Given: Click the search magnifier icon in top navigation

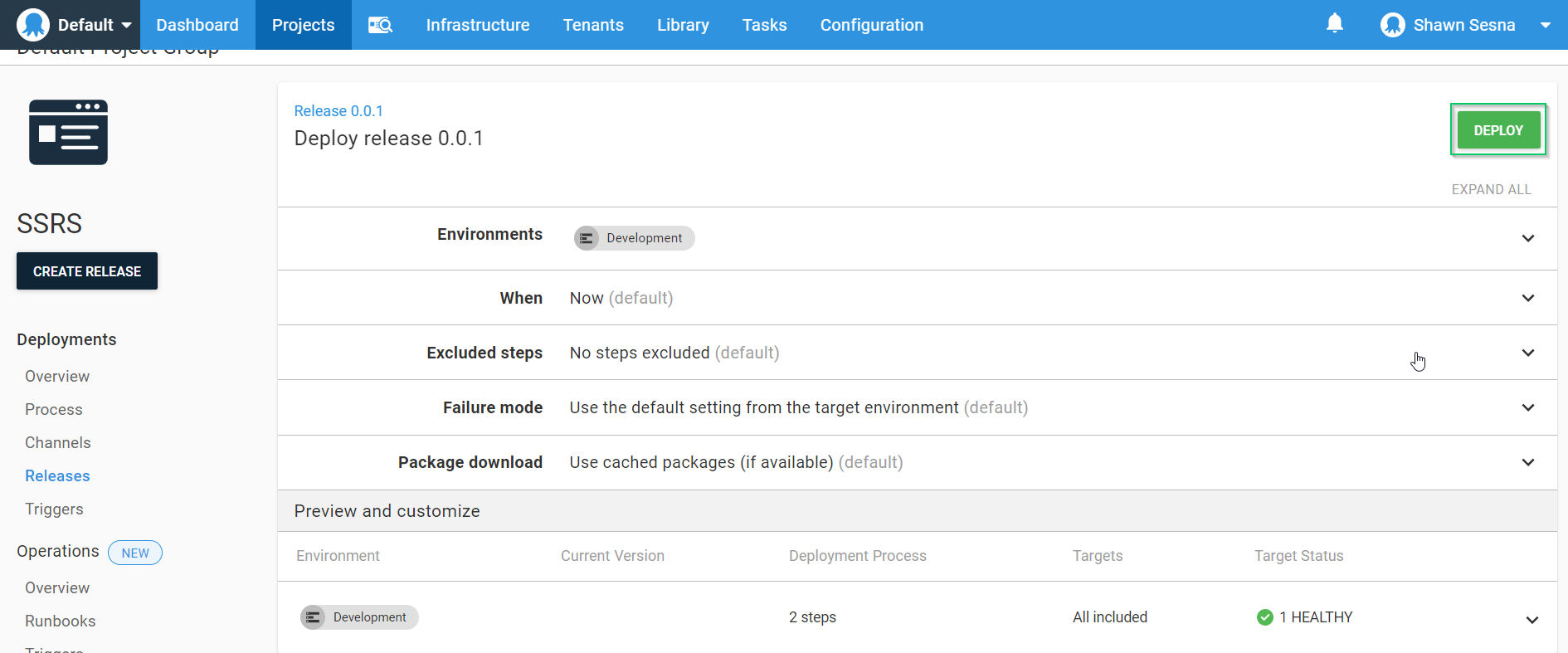Looking at the screenshot, I should (x=380, y=25).
